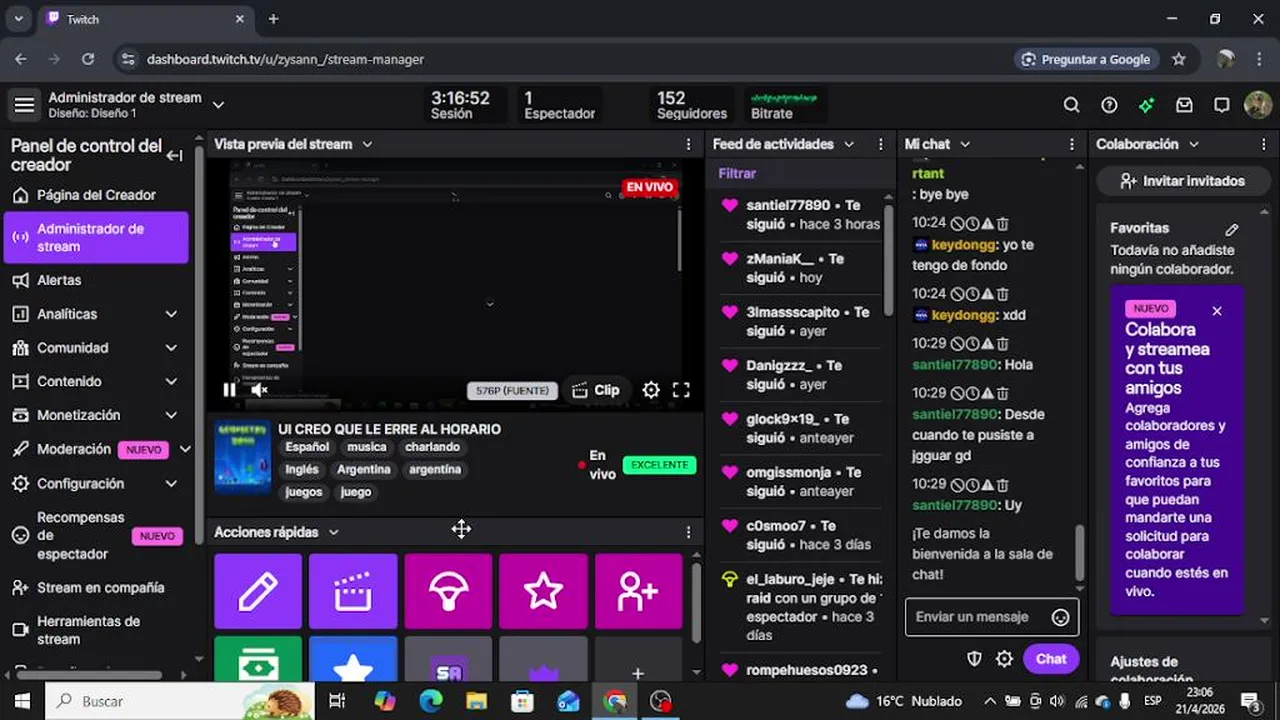
Task: Enter fullscreen on stream preview
Action: [681, 390]
